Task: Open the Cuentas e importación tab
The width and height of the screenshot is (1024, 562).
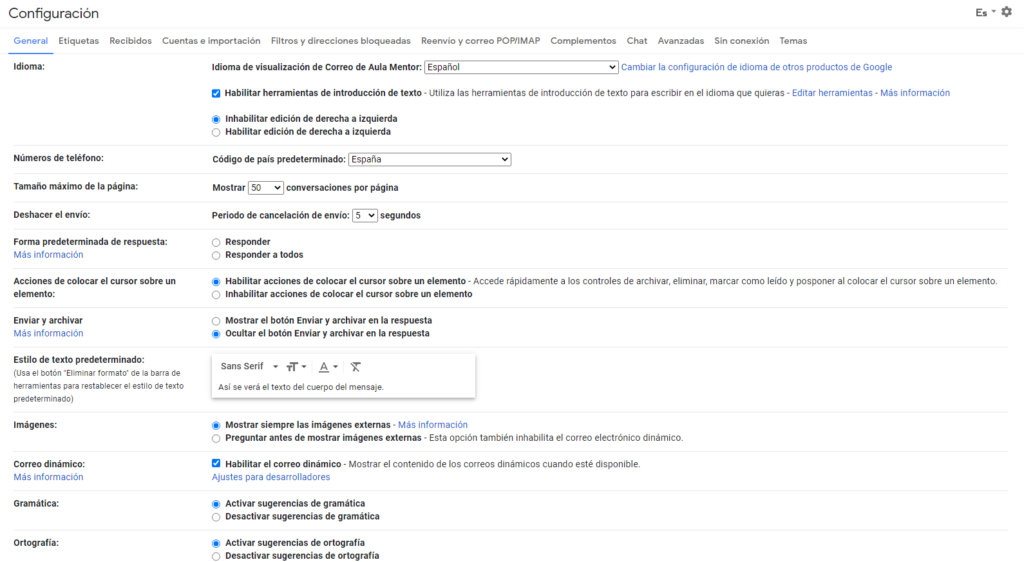Action: click(x=211, y=41)
